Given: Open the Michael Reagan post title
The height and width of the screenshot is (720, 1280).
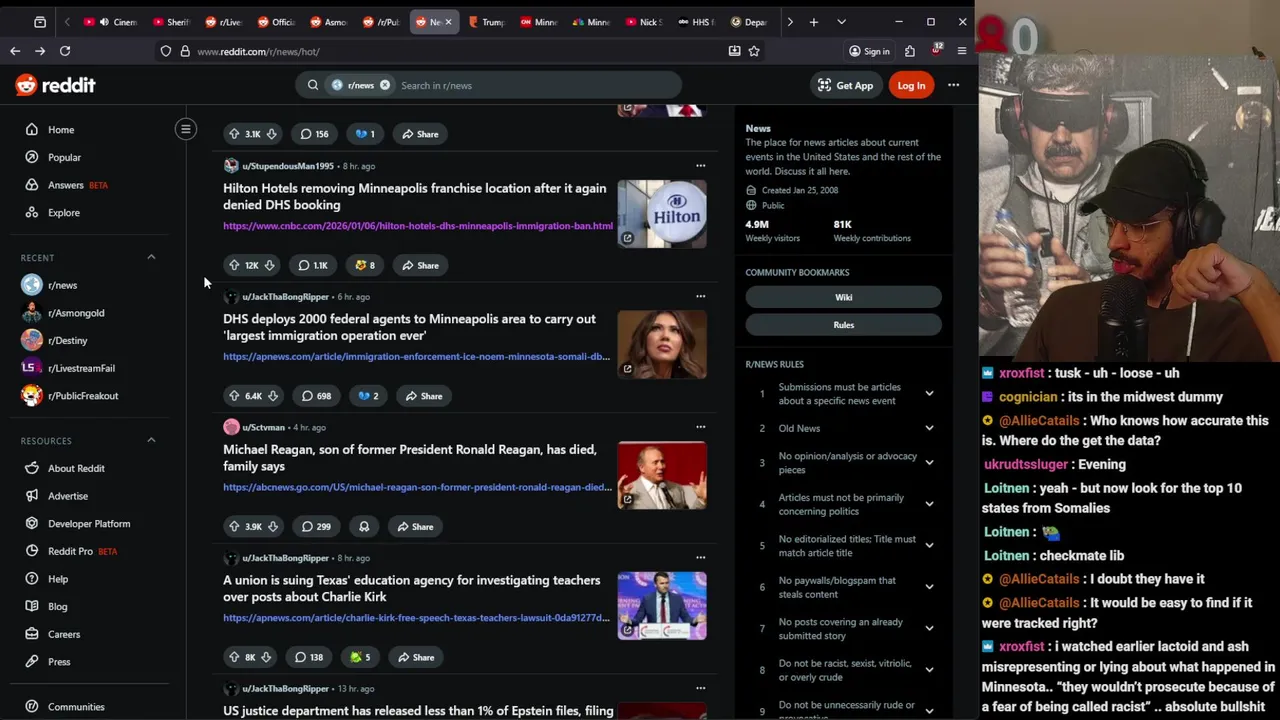Looking at the screenshot, I should pos(410,458).
